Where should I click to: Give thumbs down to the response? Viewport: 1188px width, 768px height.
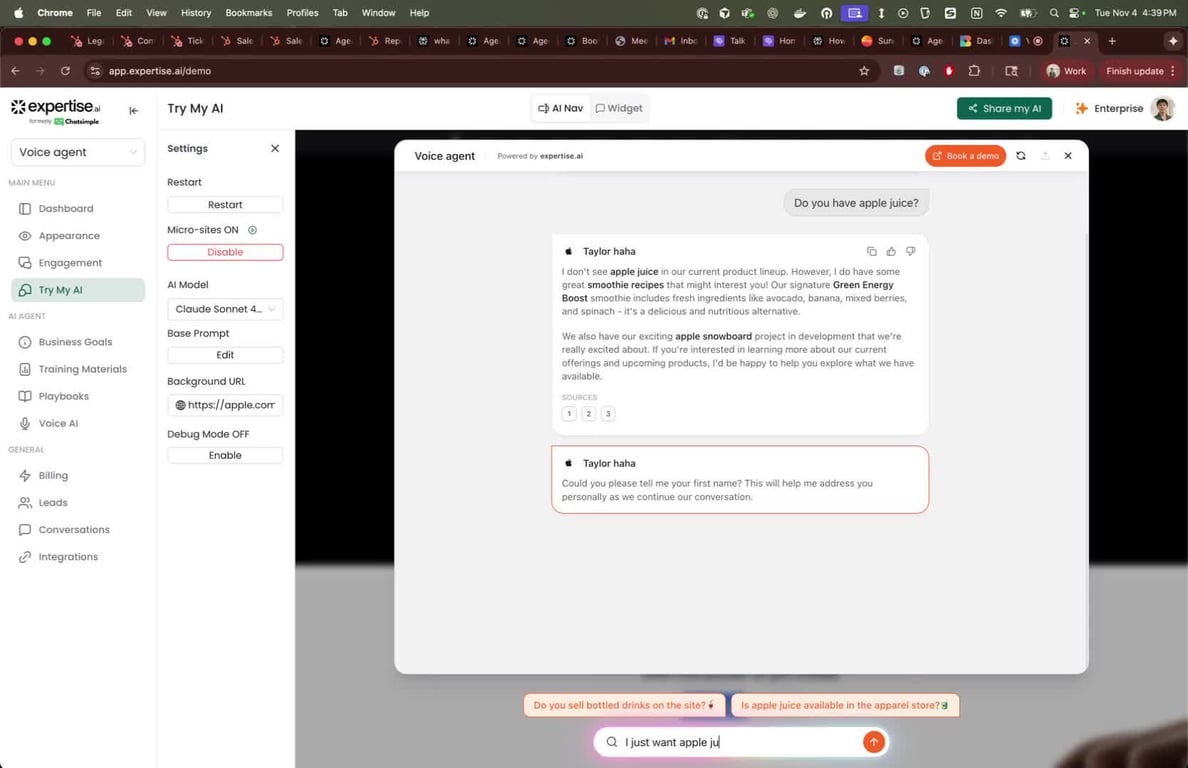click(911, 251)
